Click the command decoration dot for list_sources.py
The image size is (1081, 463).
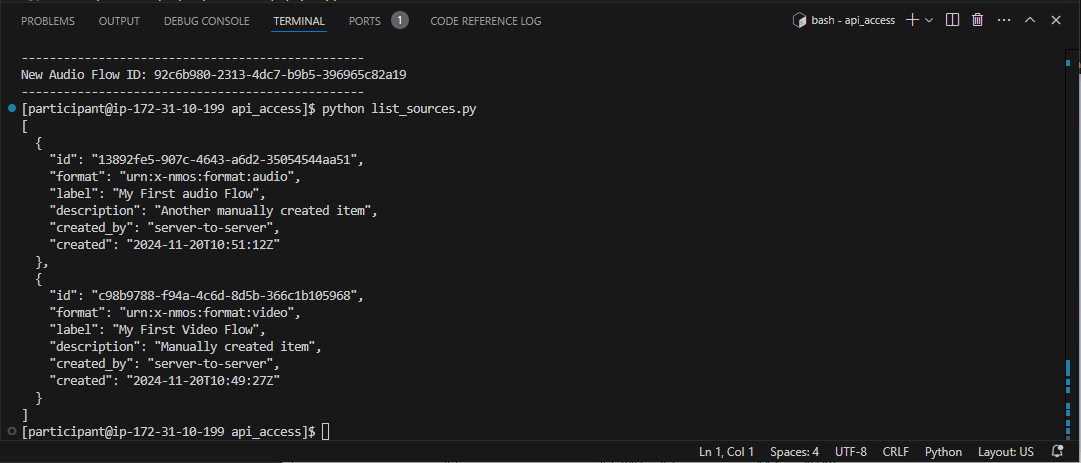pyautogui.click(x=12, y=108)
